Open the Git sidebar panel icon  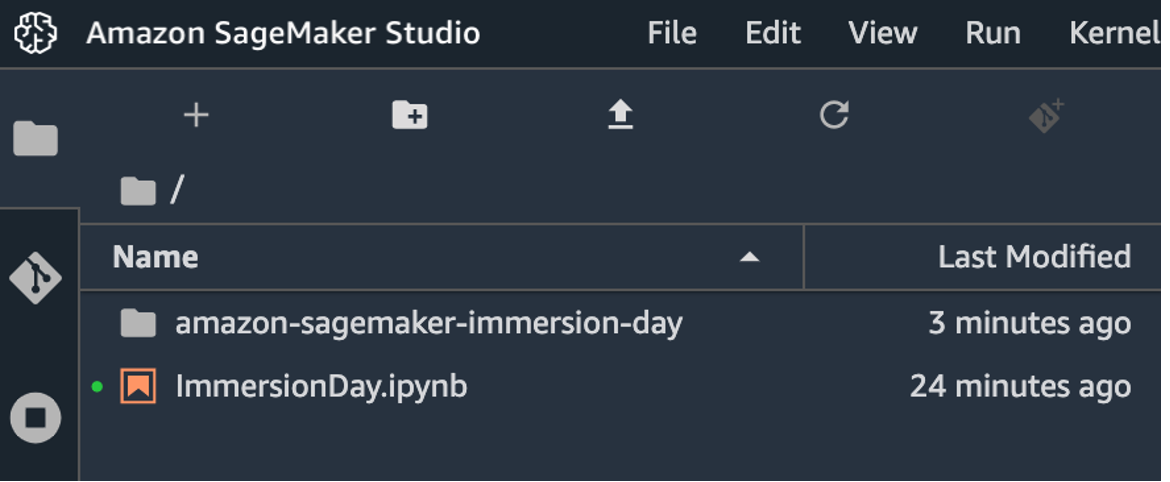(35, 278)
